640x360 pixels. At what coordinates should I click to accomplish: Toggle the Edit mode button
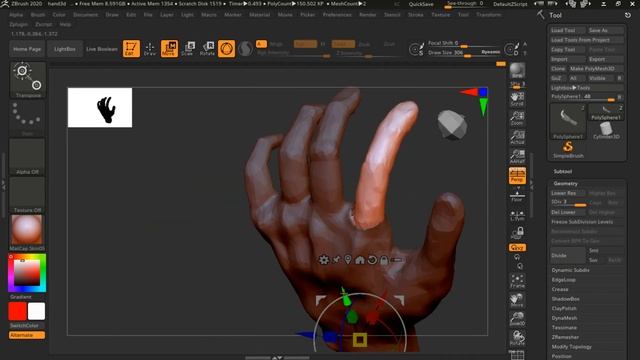click(131, 49)
